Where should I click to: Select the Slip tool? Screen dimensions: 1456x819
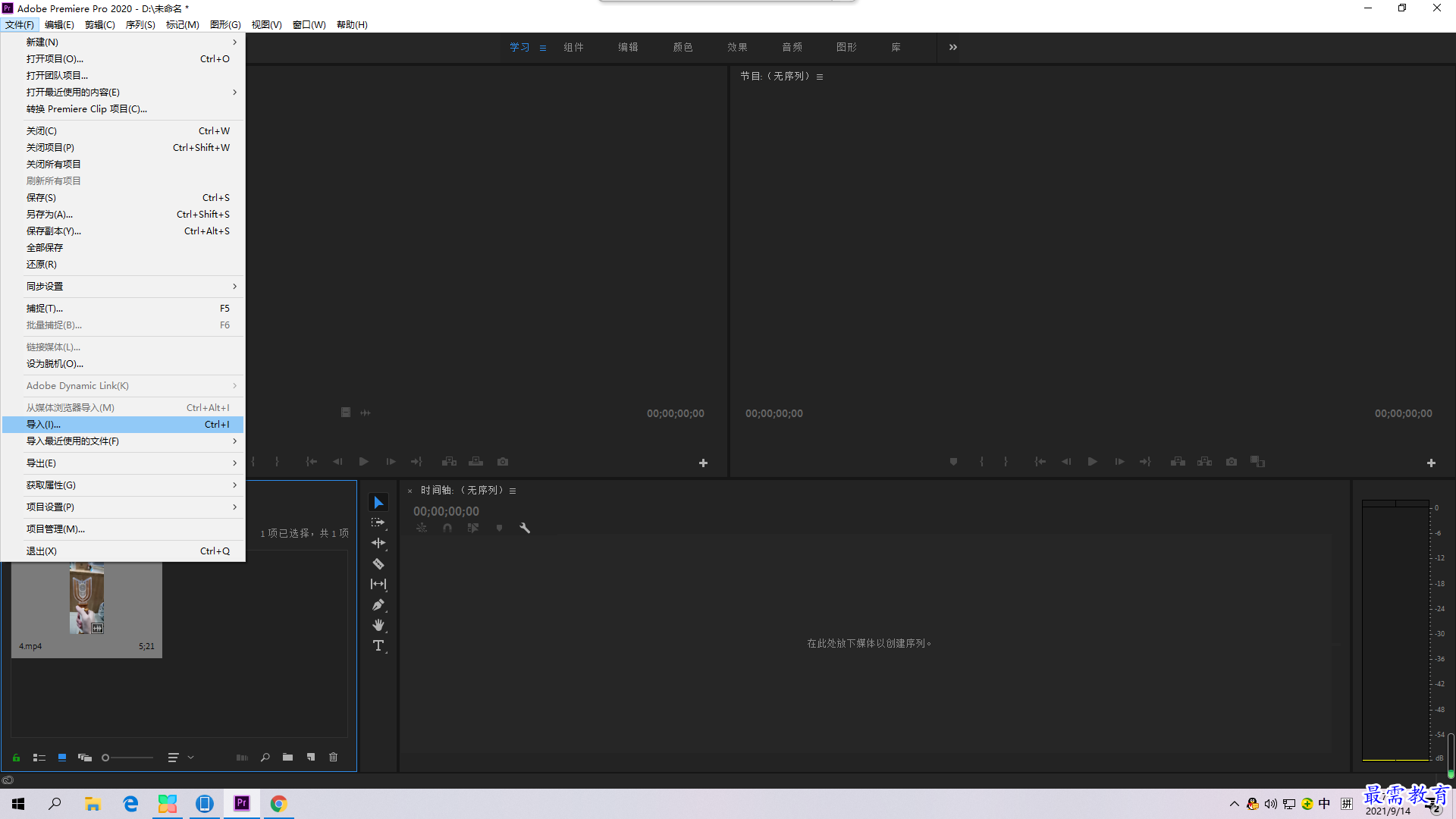pyautogui.click(x=378, y=584)
